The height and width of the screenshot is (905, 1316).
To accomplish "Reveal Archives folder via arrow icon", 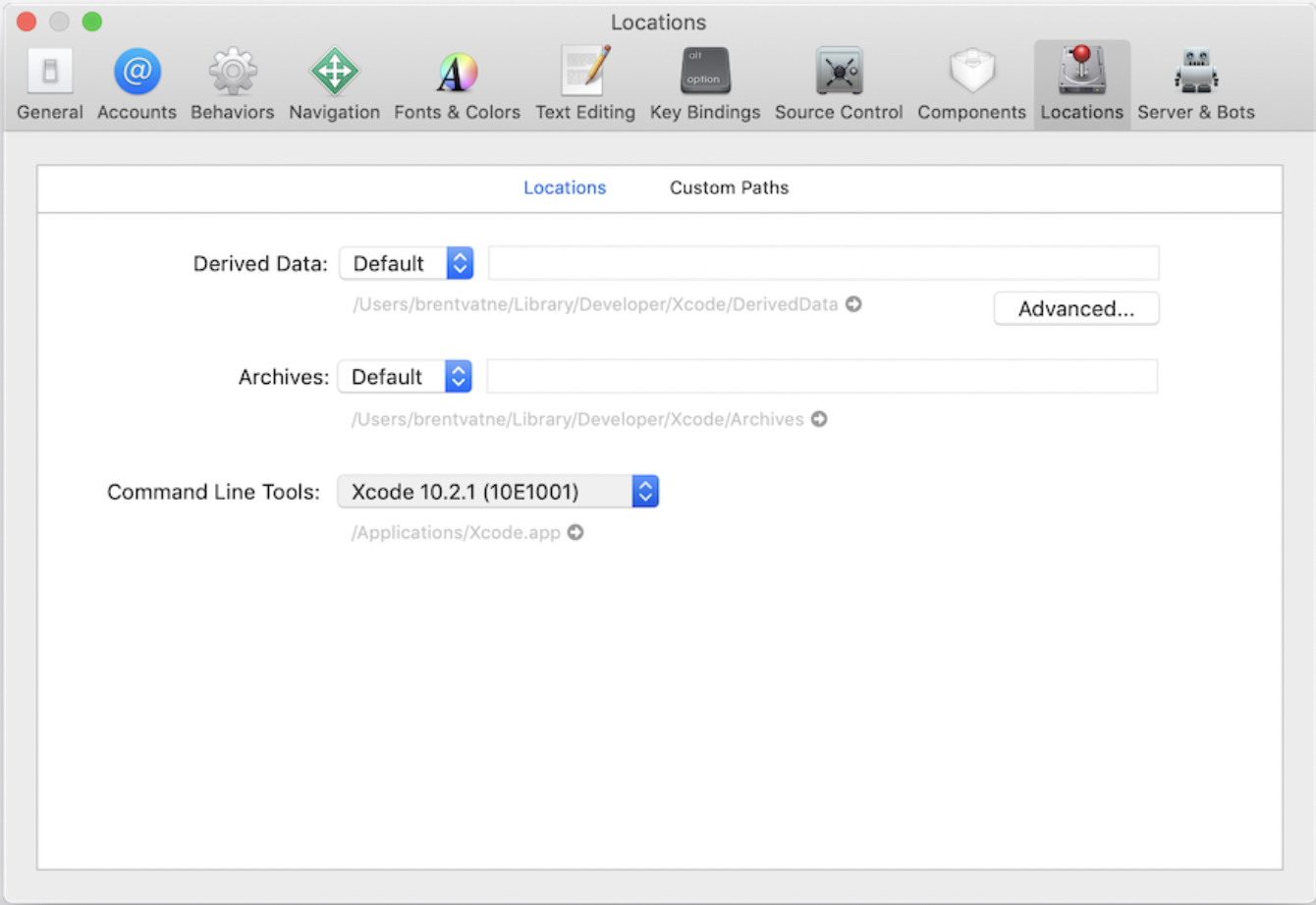I will click(819, 419).
